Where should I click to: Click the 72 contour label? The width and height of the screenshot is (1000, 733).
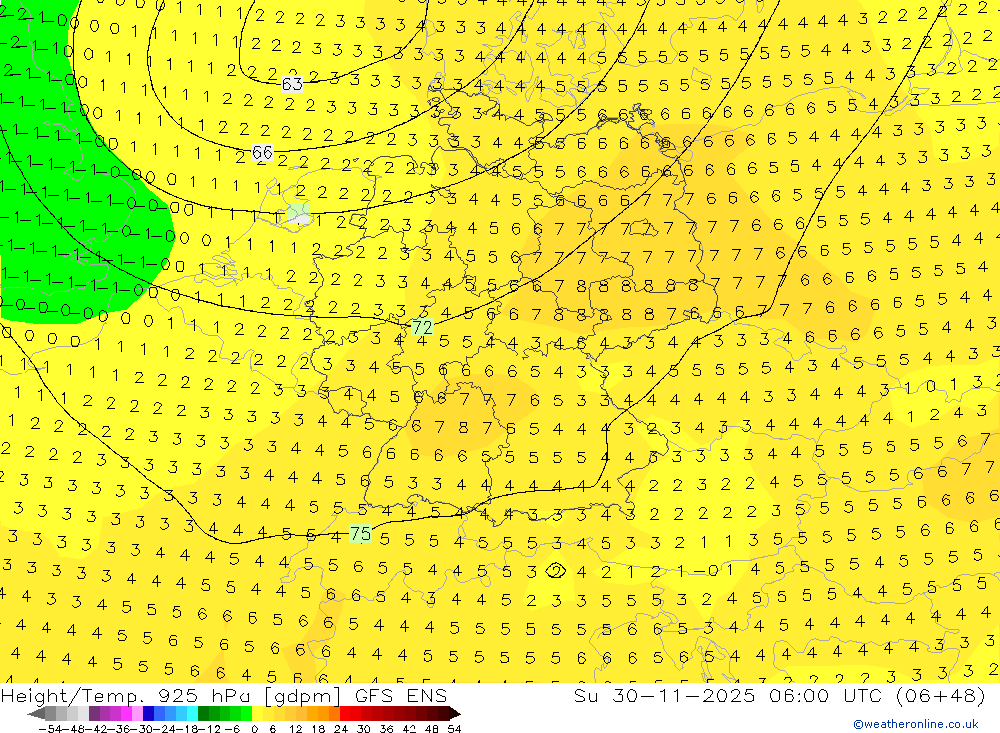click(x=422, y=327)
